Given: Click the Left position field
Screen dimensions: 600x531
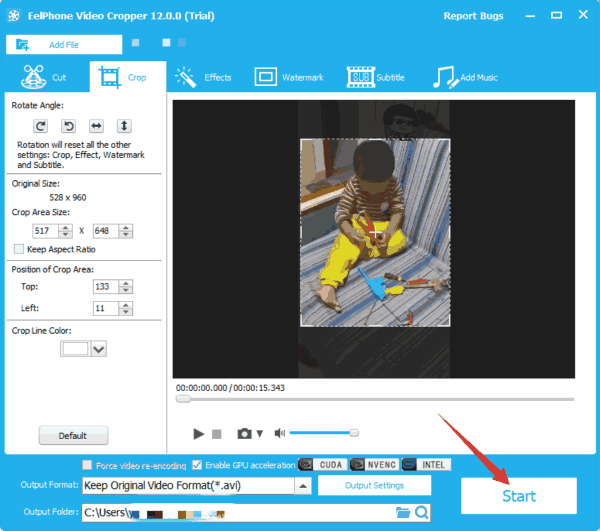Looking at the screenshot, I should pyautogui.click(x=106, y=308).
